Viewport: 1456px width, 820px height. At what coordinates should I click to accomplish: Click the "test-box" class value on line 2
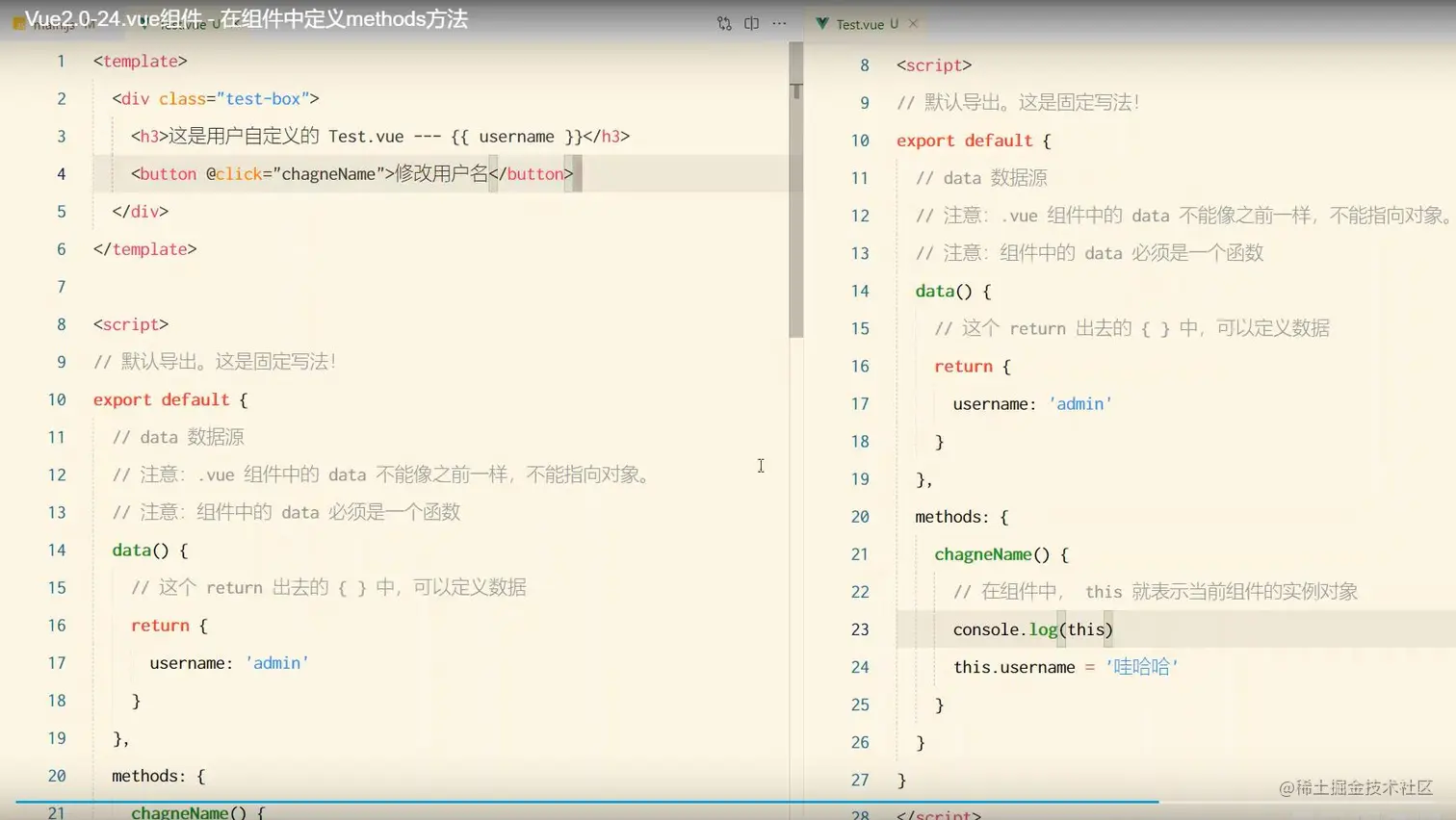(x=263, y=98)
